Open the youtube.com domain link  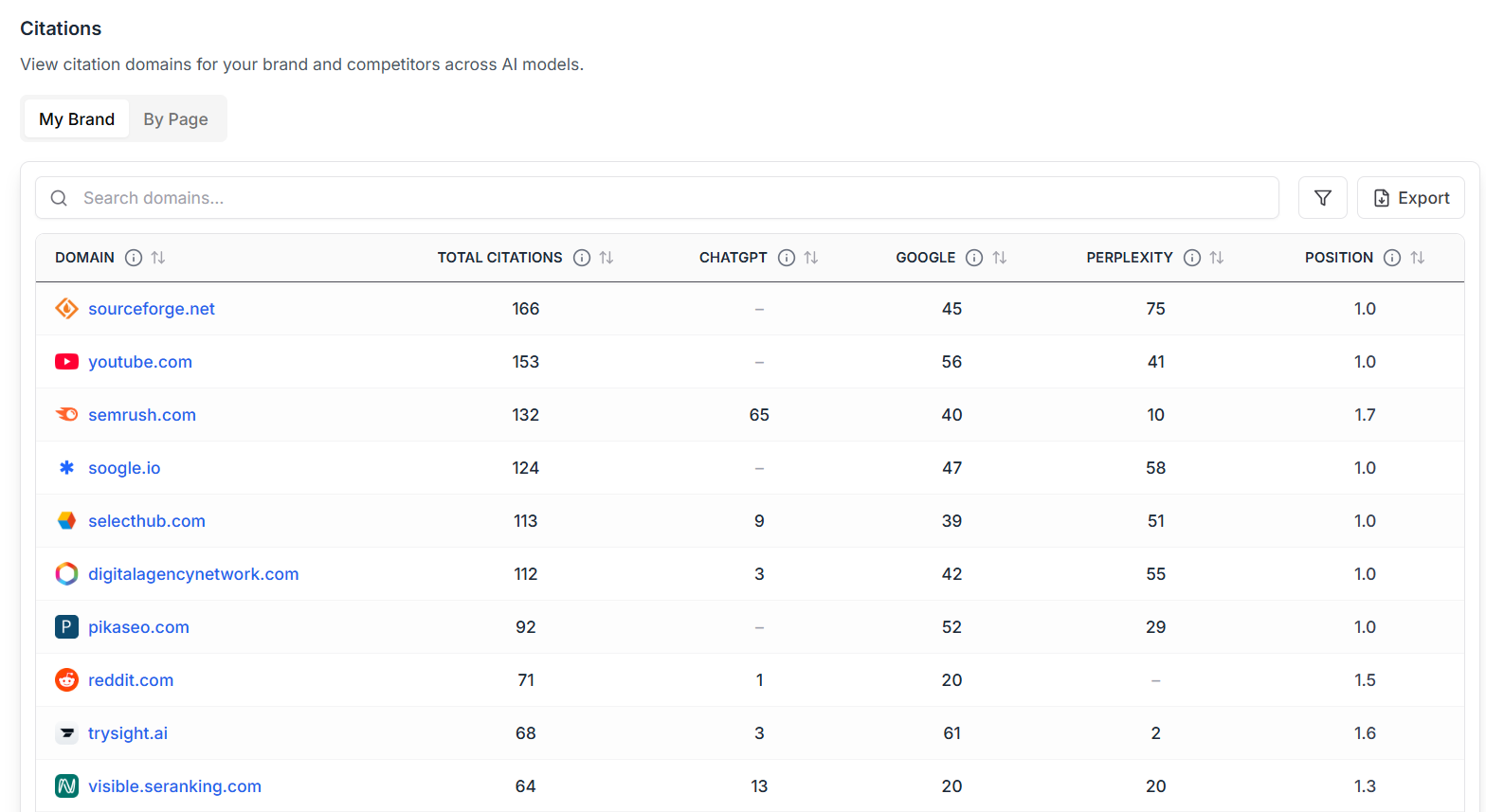(x=140, y=362)
